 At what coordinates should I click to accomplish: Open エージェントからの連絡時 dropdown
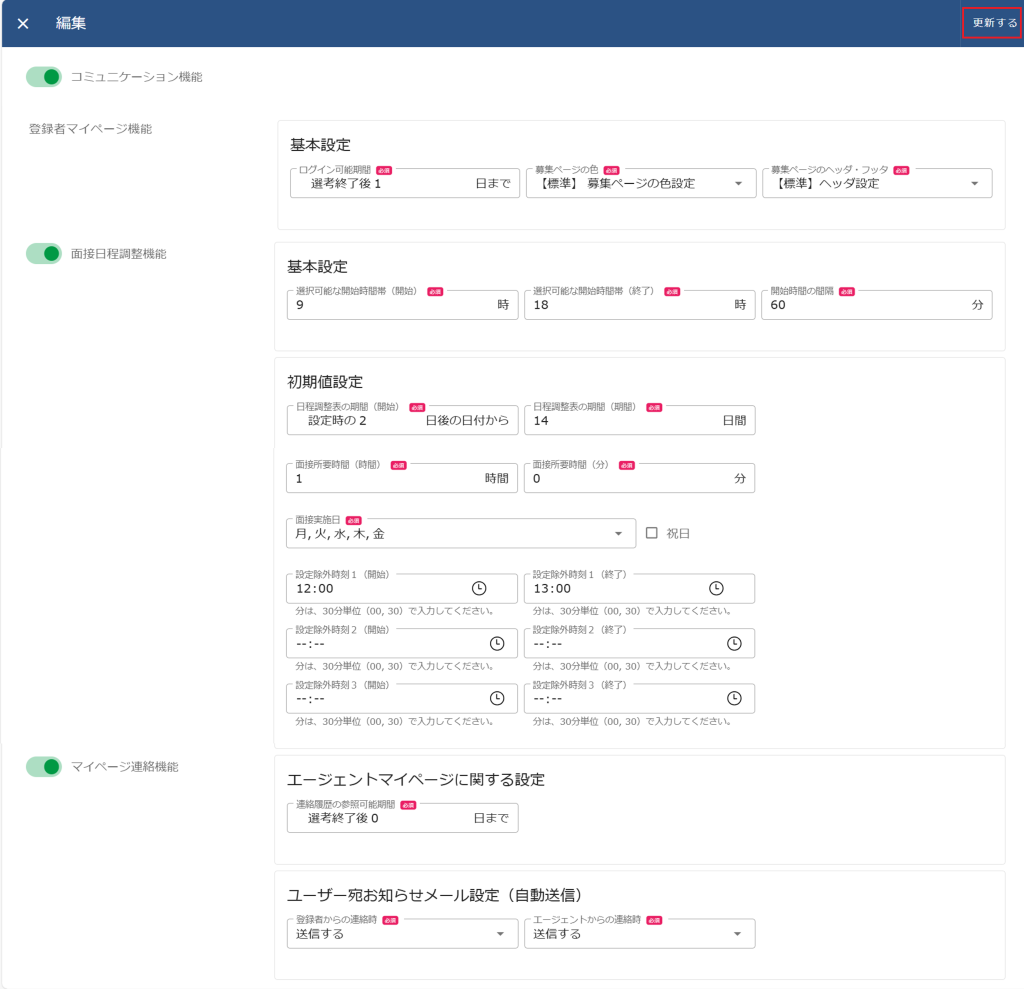[x=738, y=934]
